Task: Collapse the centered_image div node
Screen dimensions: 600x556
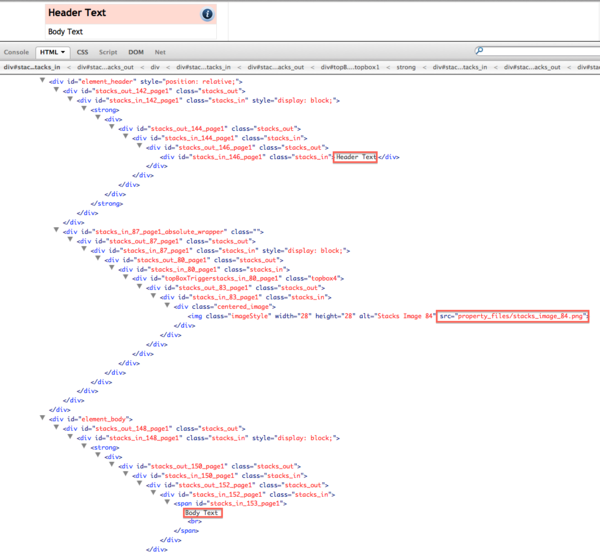Action: coord(167,305)
